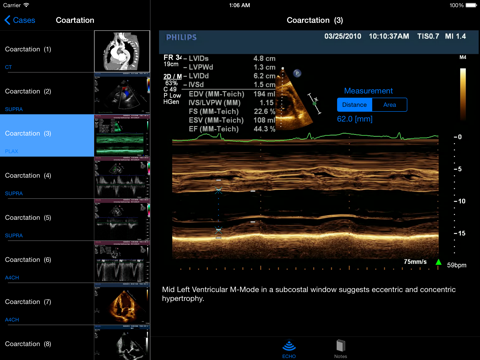Click the Doppler thumbnail of Coarctation (4)
This screenshot has height=360, width=480.
pyautogui.click(x=122, y=178)
